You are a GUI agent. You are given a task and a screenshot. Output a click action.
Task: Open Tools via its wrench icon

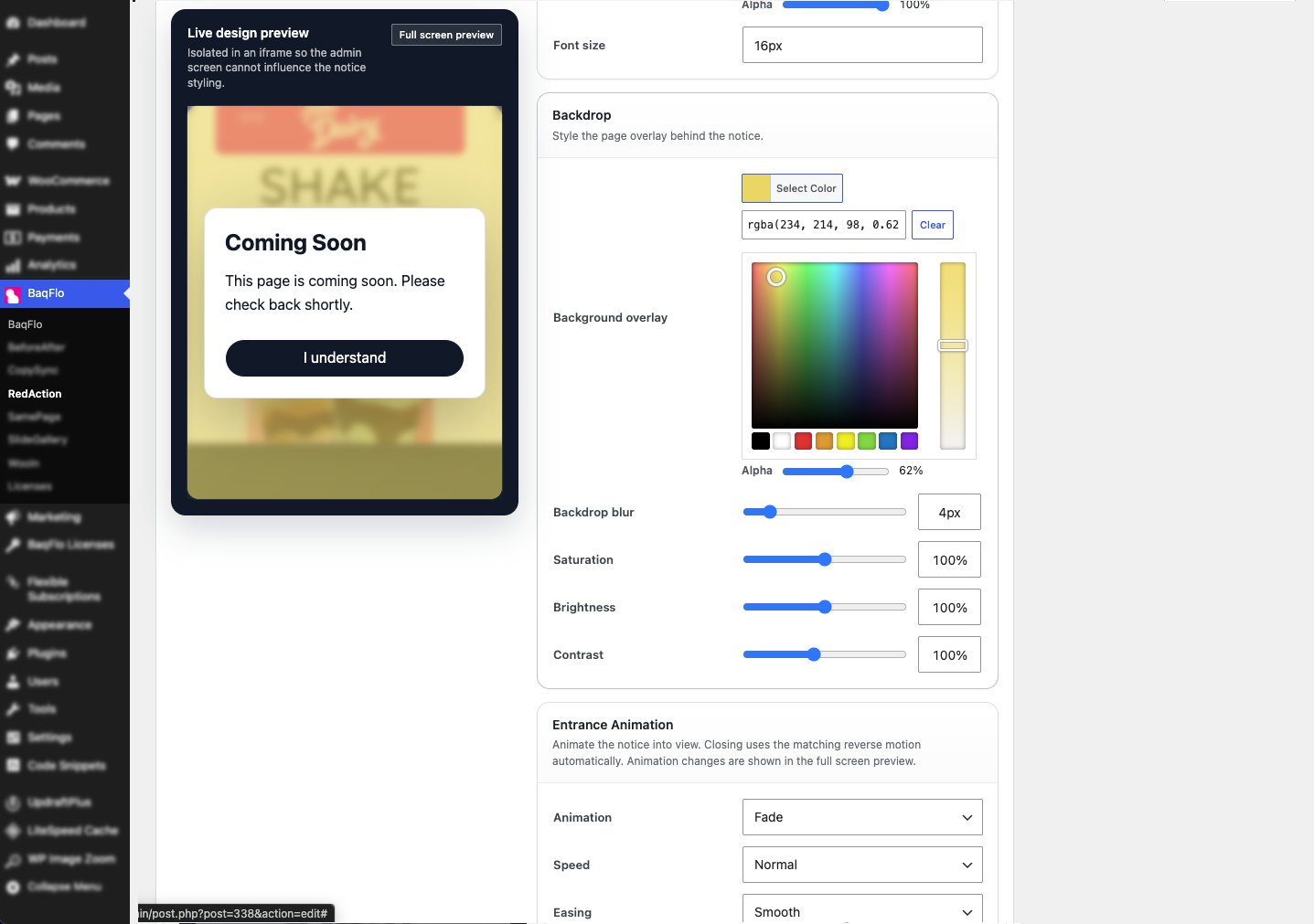13,709
